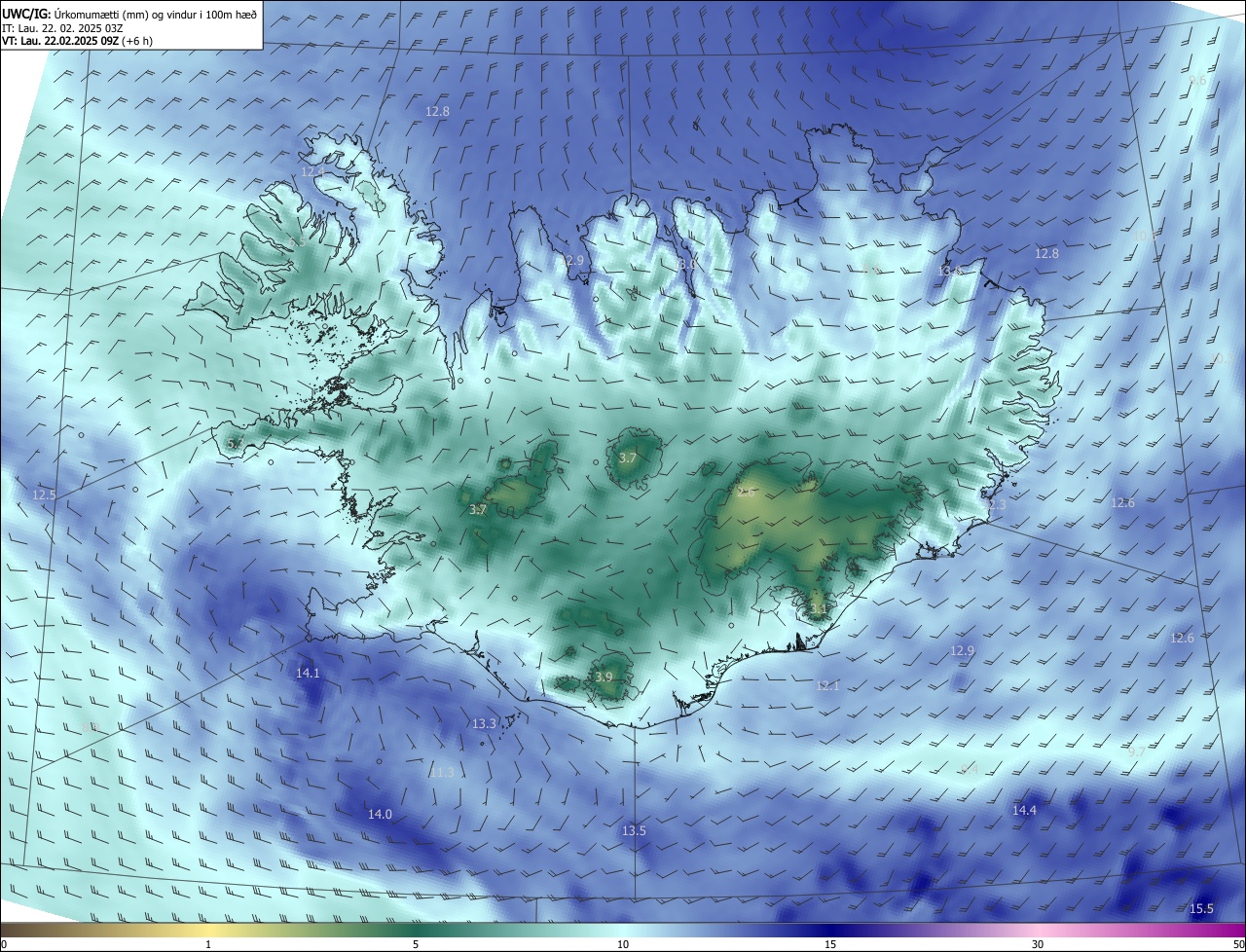Click the legend tick label '50'
The height and width of the screenshot is (952, 1246).
click(1238, 944)
